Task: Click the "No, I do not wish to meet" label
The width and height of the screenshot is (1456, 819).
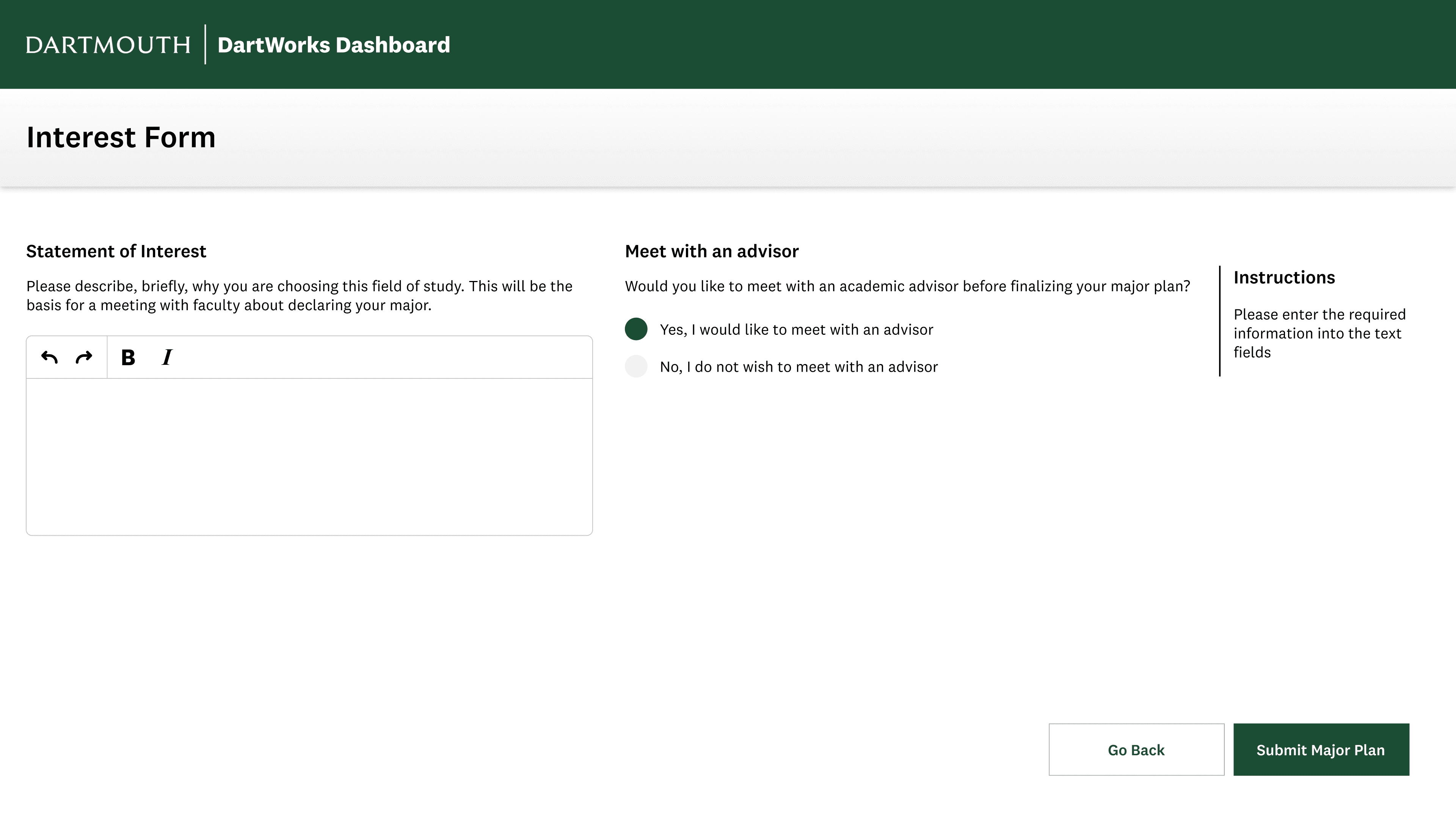Action: tap(798, 367)
